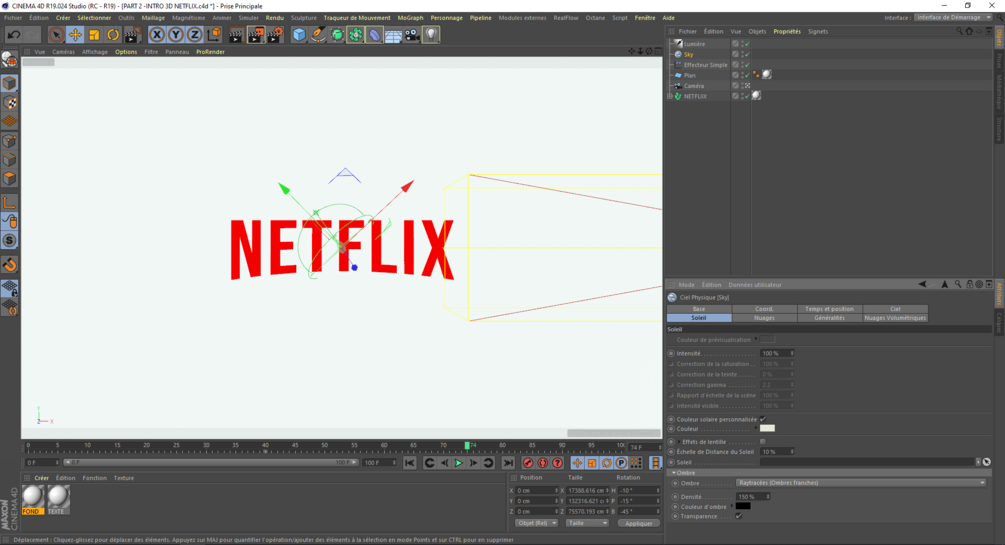This screenshot has width=1005, height=545.
Task: Select the live selection arrow tool
Action: tap(56, 35)
